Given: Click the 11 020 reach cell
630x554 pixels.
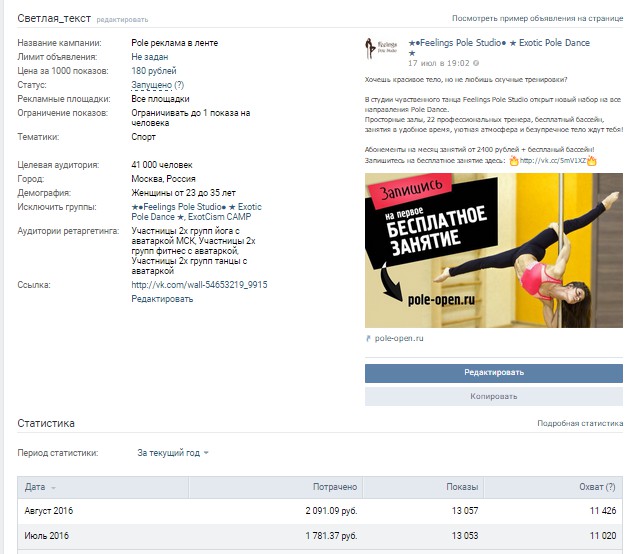Looking at the screenshot, I should click(603, 536).
